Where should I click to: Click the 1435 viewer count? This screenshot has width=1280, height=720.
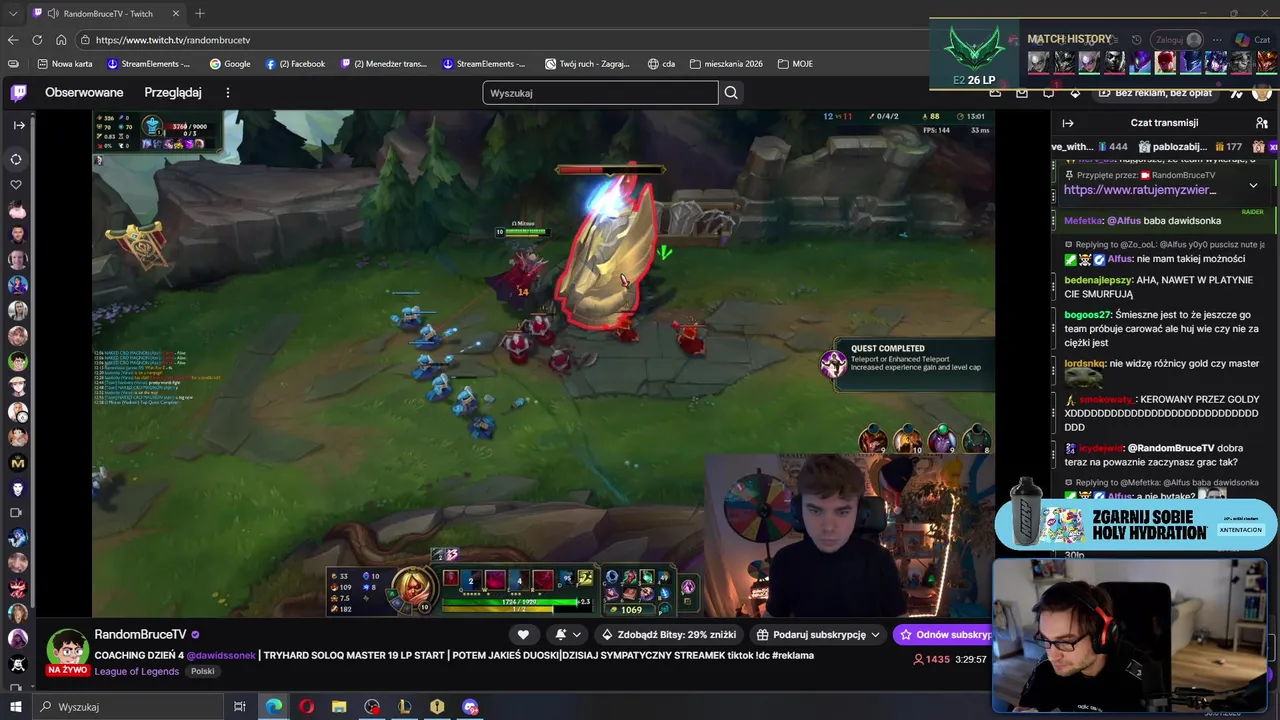tap(932, 660)
